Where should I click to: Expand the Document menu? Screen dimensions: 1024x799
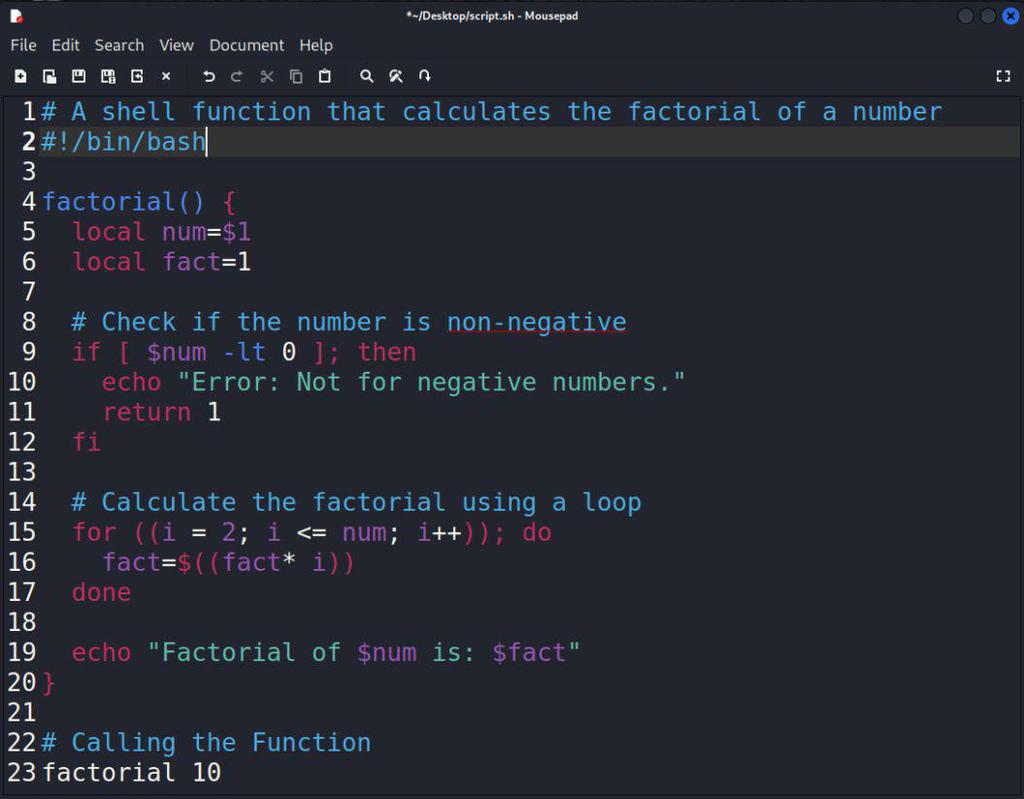pos(246,45)
